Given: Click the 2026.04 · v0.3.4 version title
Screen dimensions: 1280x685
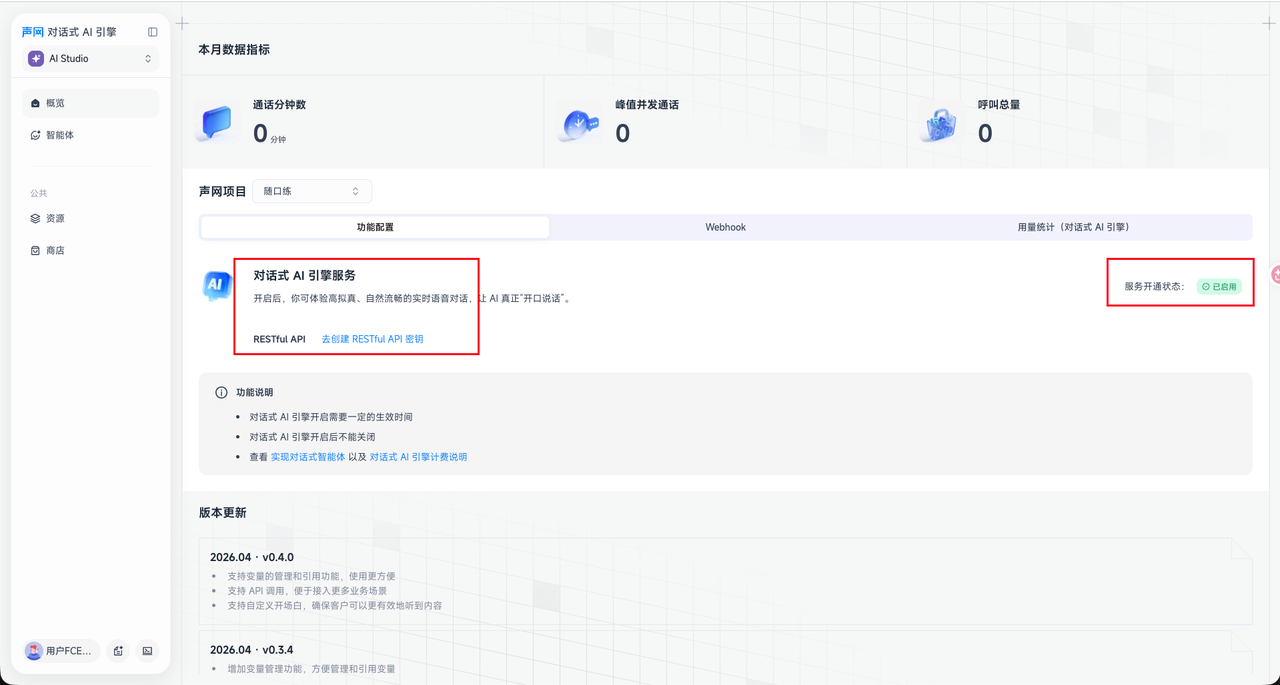Looking at the screenshot, I should [251, 650].
